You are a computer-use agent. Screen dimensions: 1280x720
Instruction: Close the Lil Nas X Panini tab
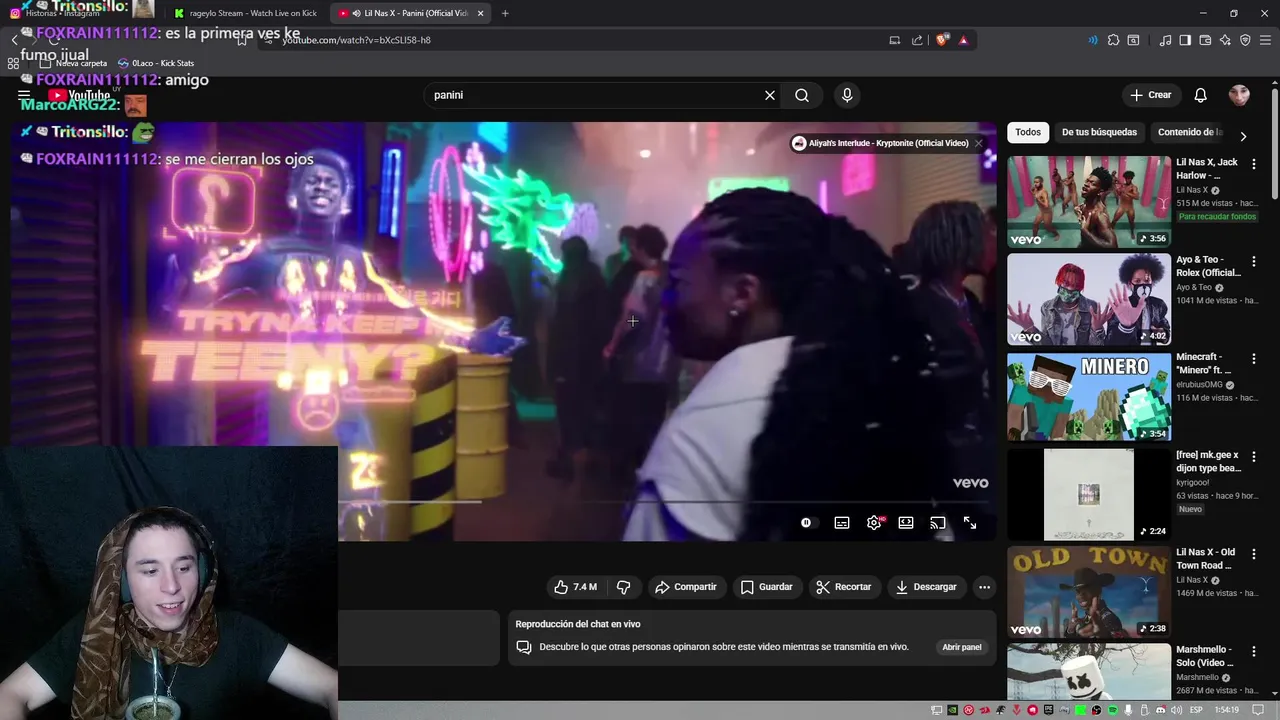481,13
